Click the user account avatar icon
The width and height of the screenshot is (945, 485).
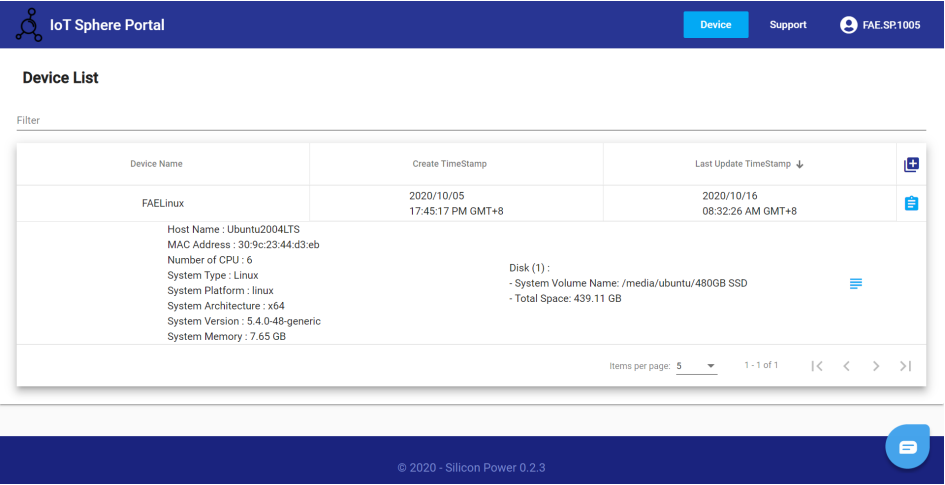coord(849,25)
